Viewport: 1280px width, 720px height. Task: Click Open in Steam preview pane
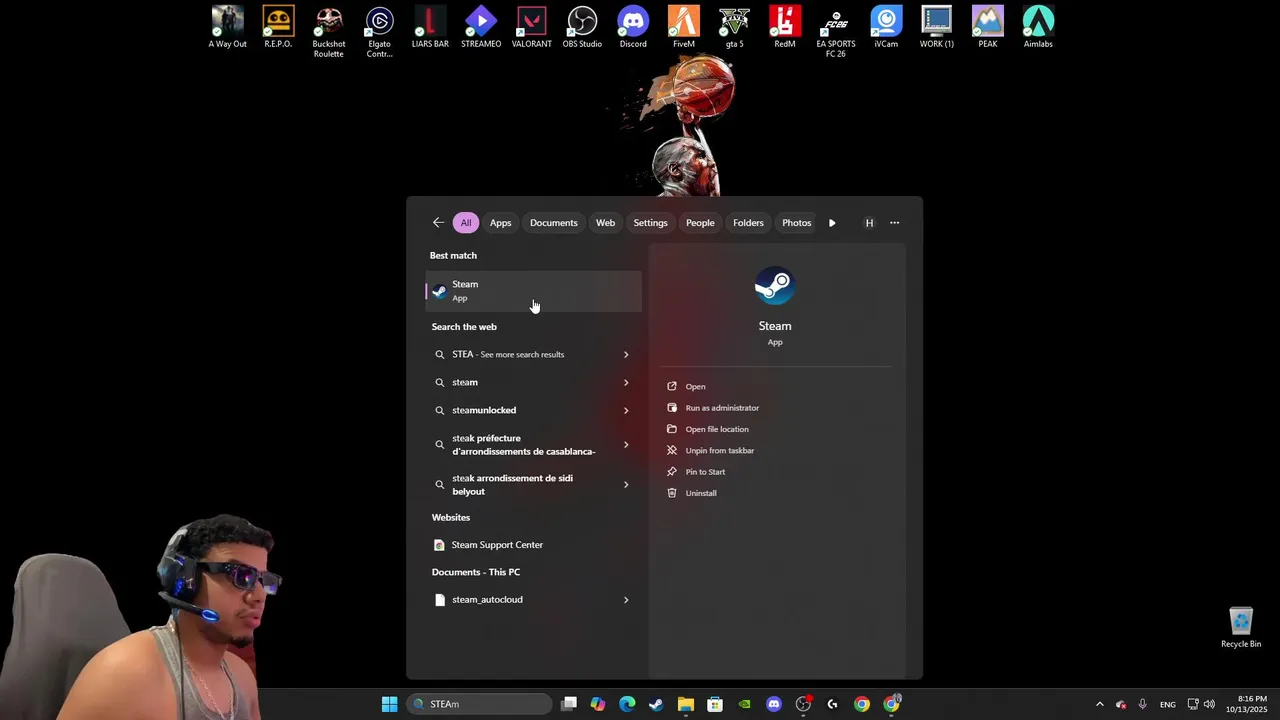(x=695, y=387)
